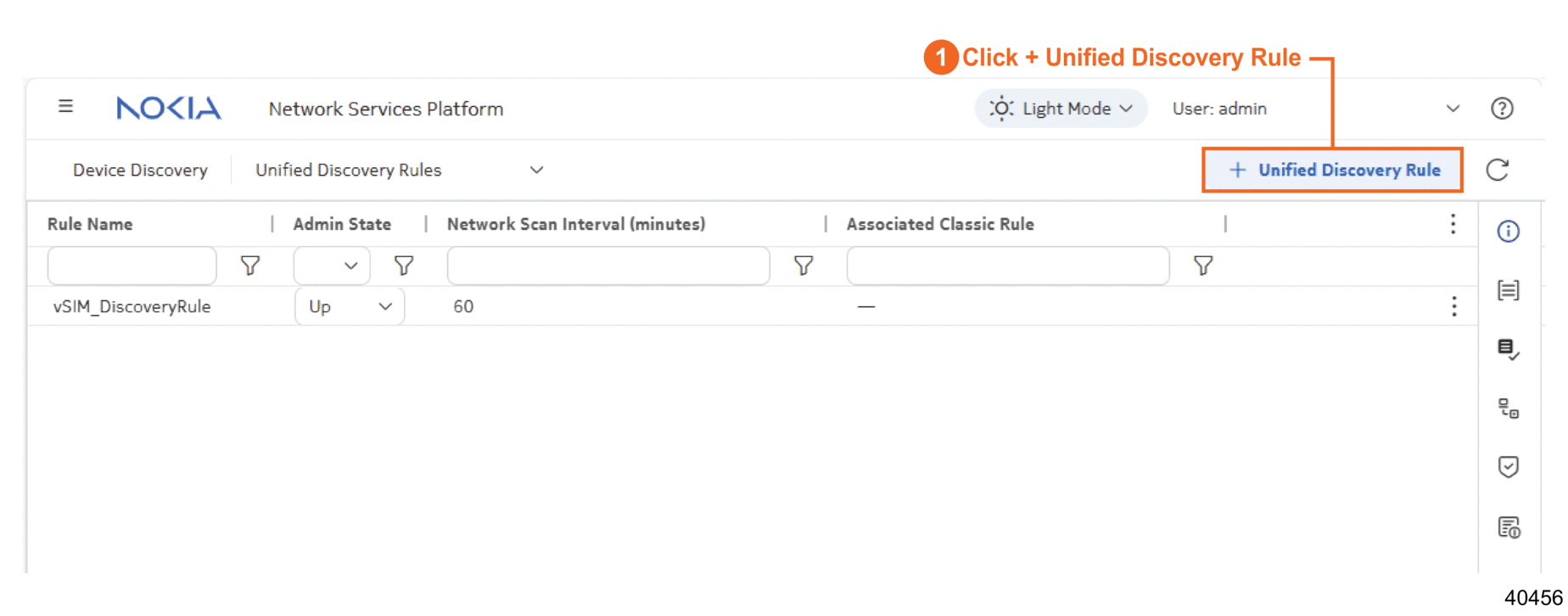The image size is (1568, 616).
Task: Click the Admin State filter funnel icon
Action: [404, 266]
